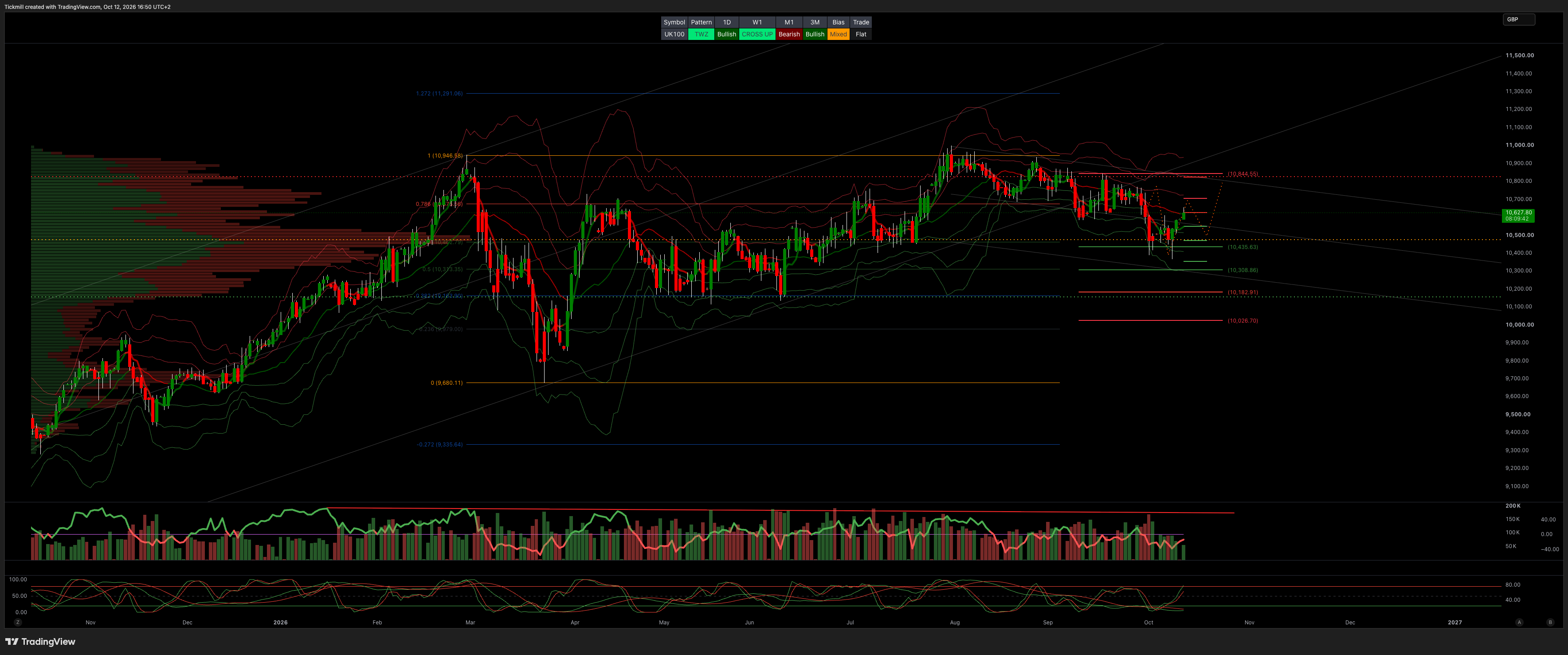Click the Oct label on time axis
The image size is (1568, 655).
(1148, 622)
